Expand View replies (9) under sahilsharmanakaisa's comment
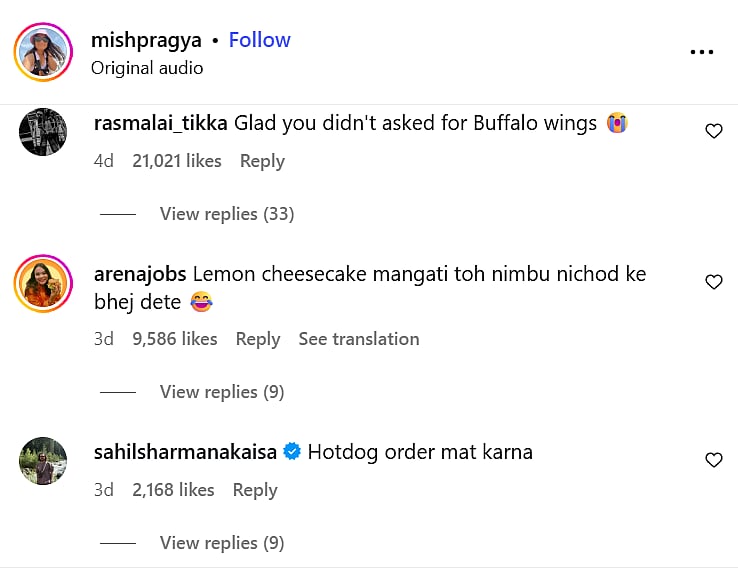Viewport: 738px width, 578px height. click(222, 543)
